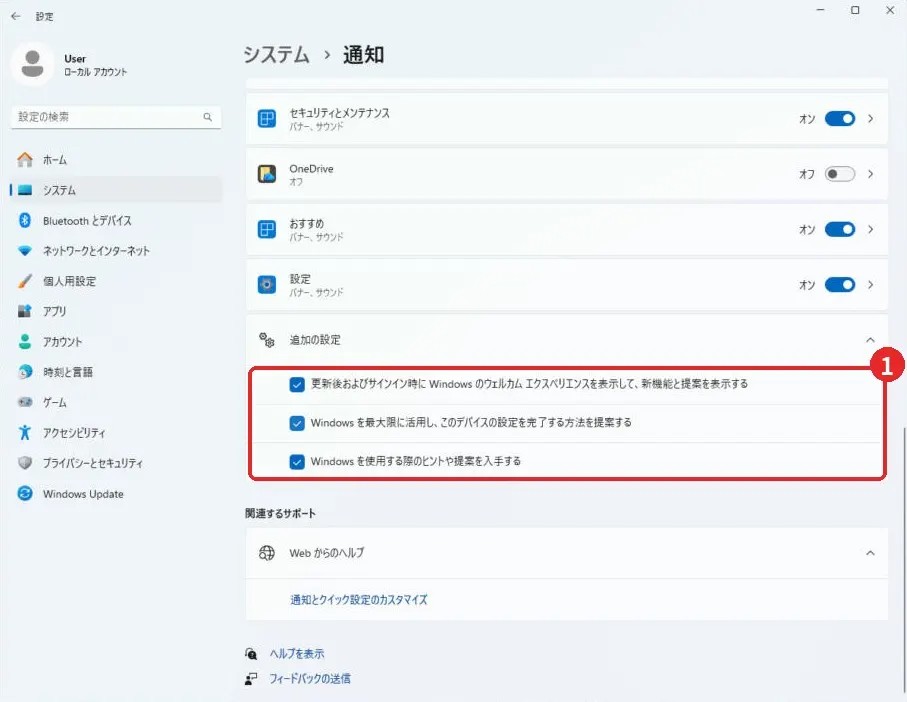907x702 pixels.
Task: Turn off 設定 app notifications toggle
Action: tap(840, 285)
